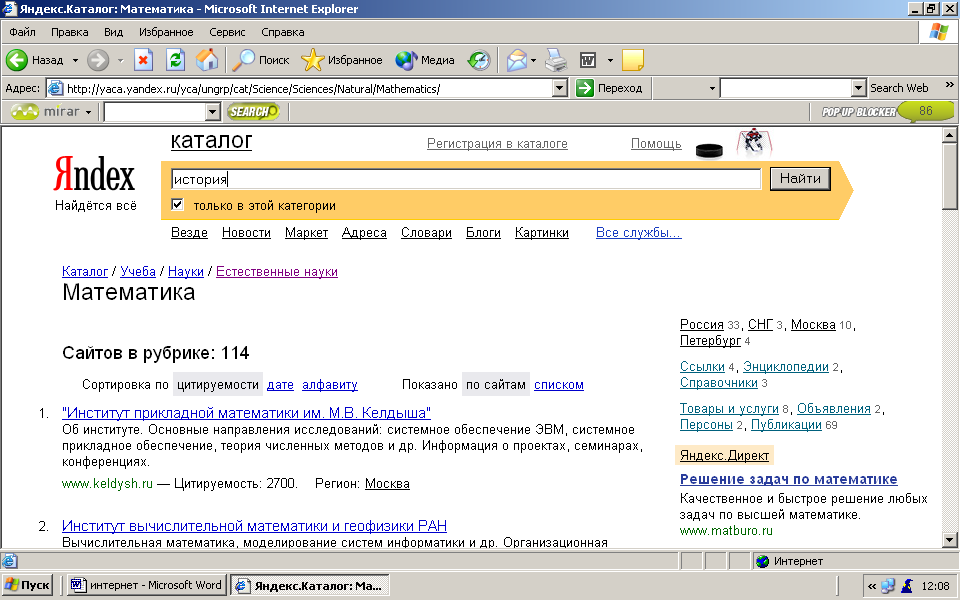Open the Правка menu
The width and height of the screenshot is (960, 600).
pyautogui.click(x=69, y=32)
